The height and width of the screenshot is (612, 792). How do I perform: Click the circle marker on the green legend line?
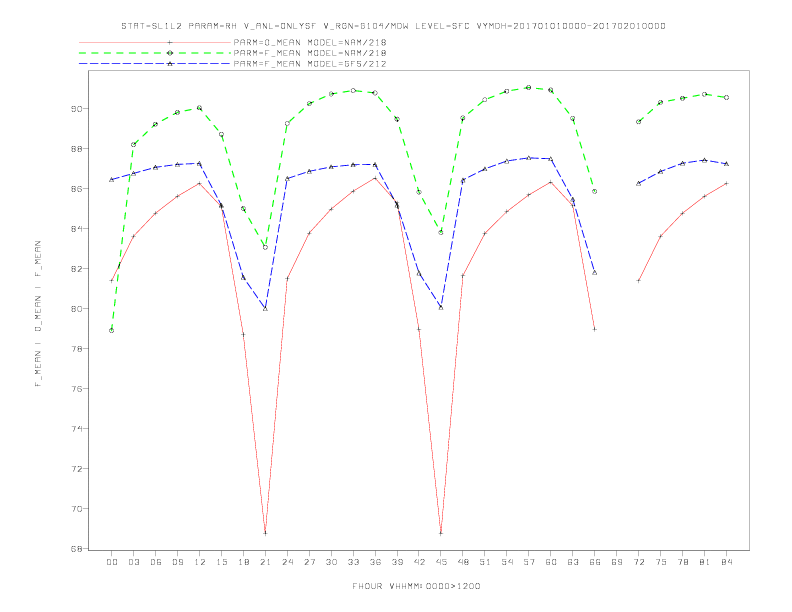[x=170, y=53]
